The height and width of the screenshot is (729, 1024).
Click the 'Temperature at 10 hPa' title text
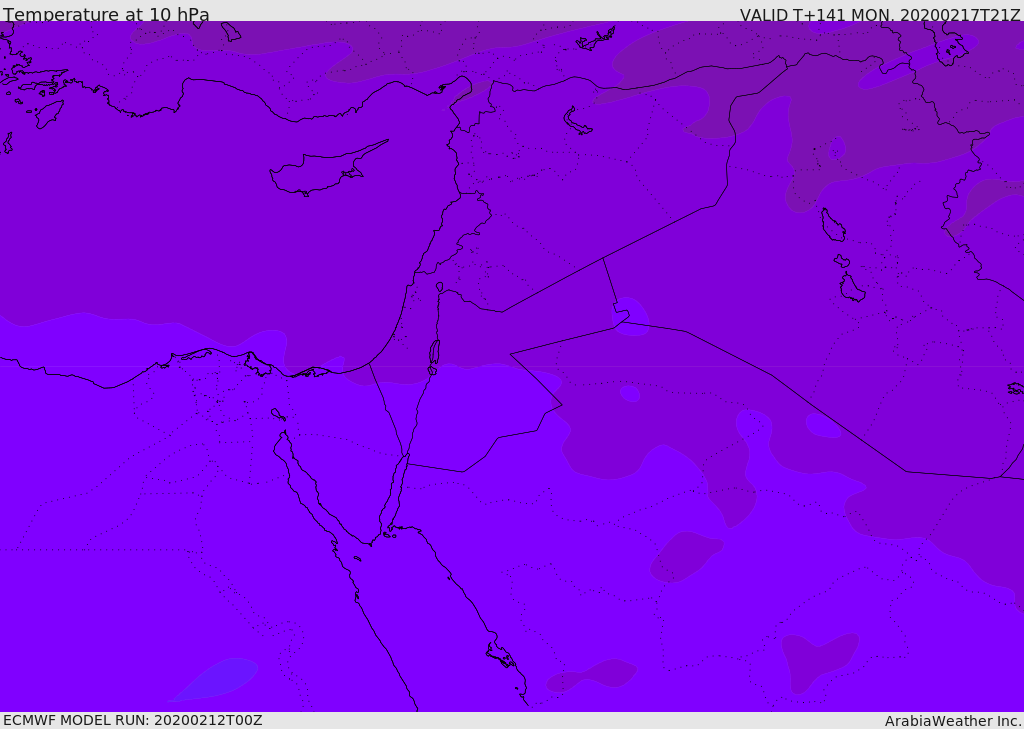(106, 14)
